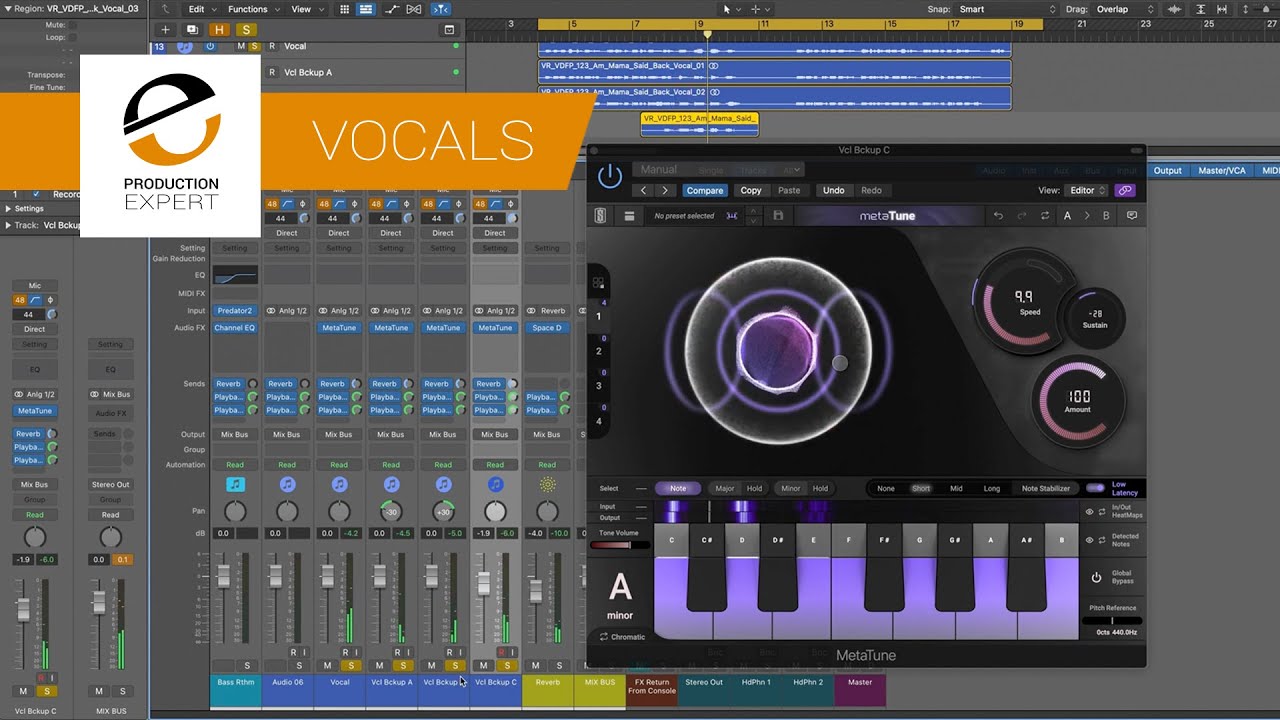Select slot 4 in MetaTune sidebar
Screen dimensions: 1280x720
[x=599, y=421]
